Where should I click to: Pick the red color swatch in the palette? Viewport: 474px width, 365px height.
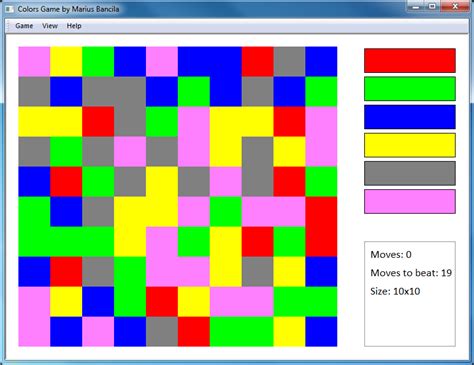[410, 60]
